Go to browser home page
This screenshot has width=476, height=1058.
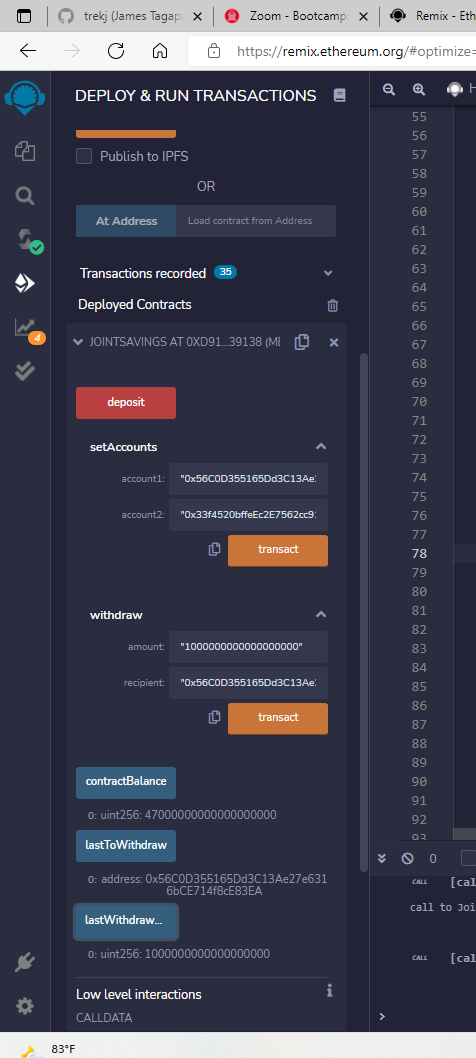point(160,51)
